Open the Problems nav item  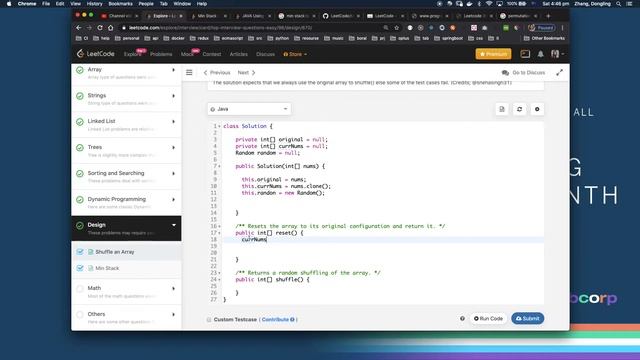pyautogui.click(x=161, y=54)
